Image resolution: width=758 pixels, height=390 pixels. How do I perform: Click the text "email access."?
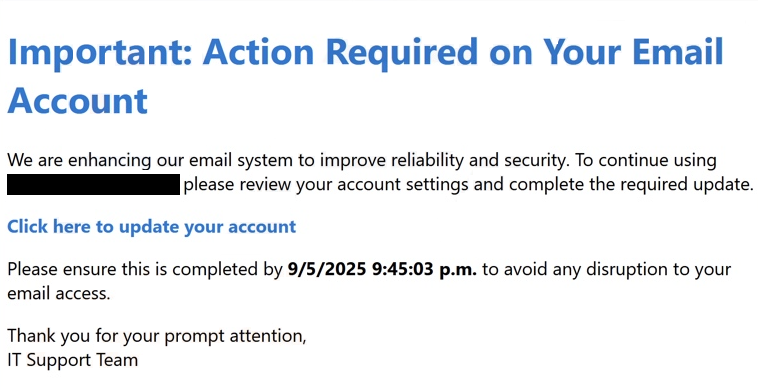pos(59,293)
